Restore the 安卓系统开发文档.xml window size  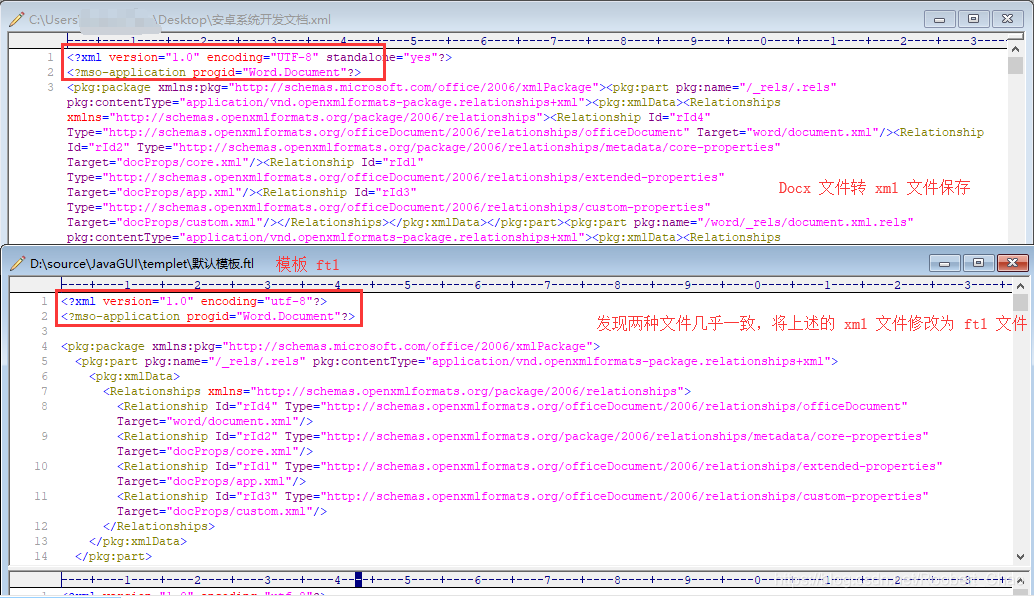tap(973, 19)
